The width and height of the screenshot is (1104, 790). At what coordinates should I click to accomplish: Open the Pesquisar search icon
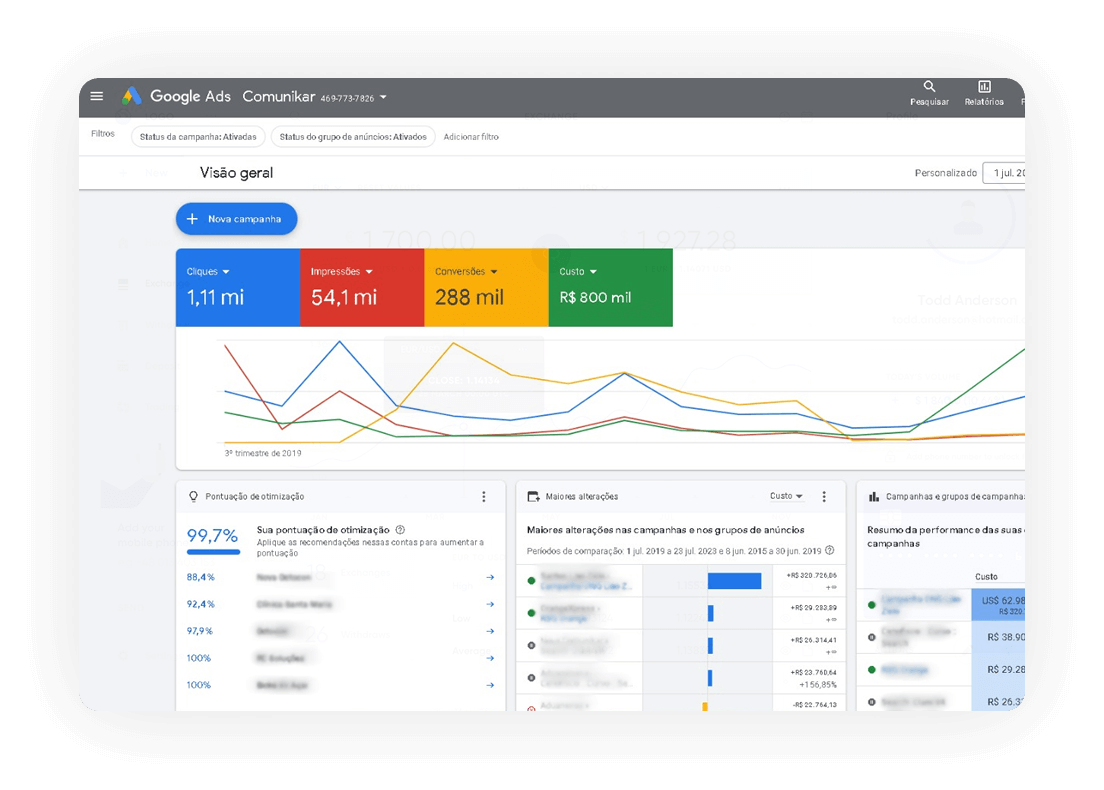[x=929, y=89]
